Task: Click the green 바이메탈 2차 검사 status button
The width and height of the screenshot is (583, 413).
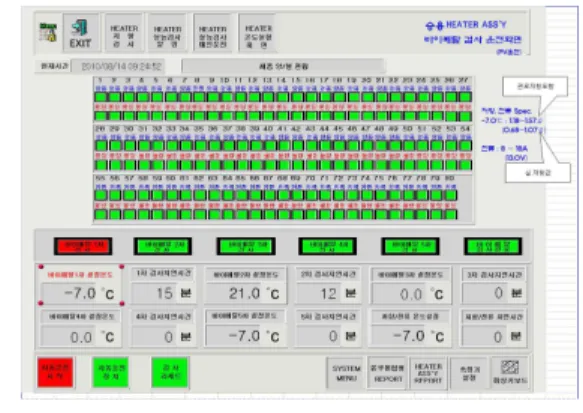Action: click(163, 246)
